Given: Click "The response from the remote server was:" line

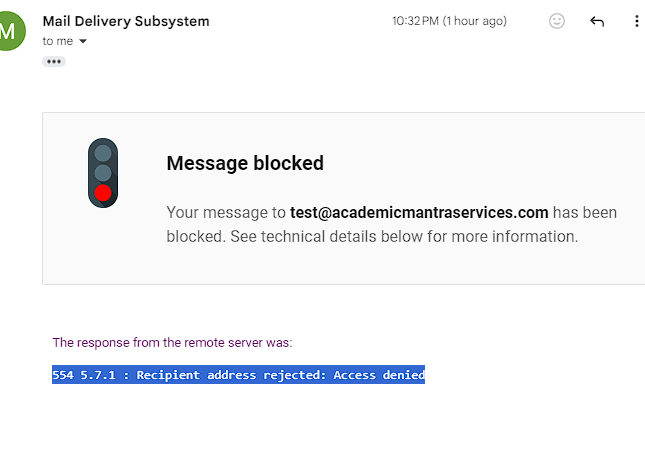Looking at the screenshot, I should click(172, 342).
